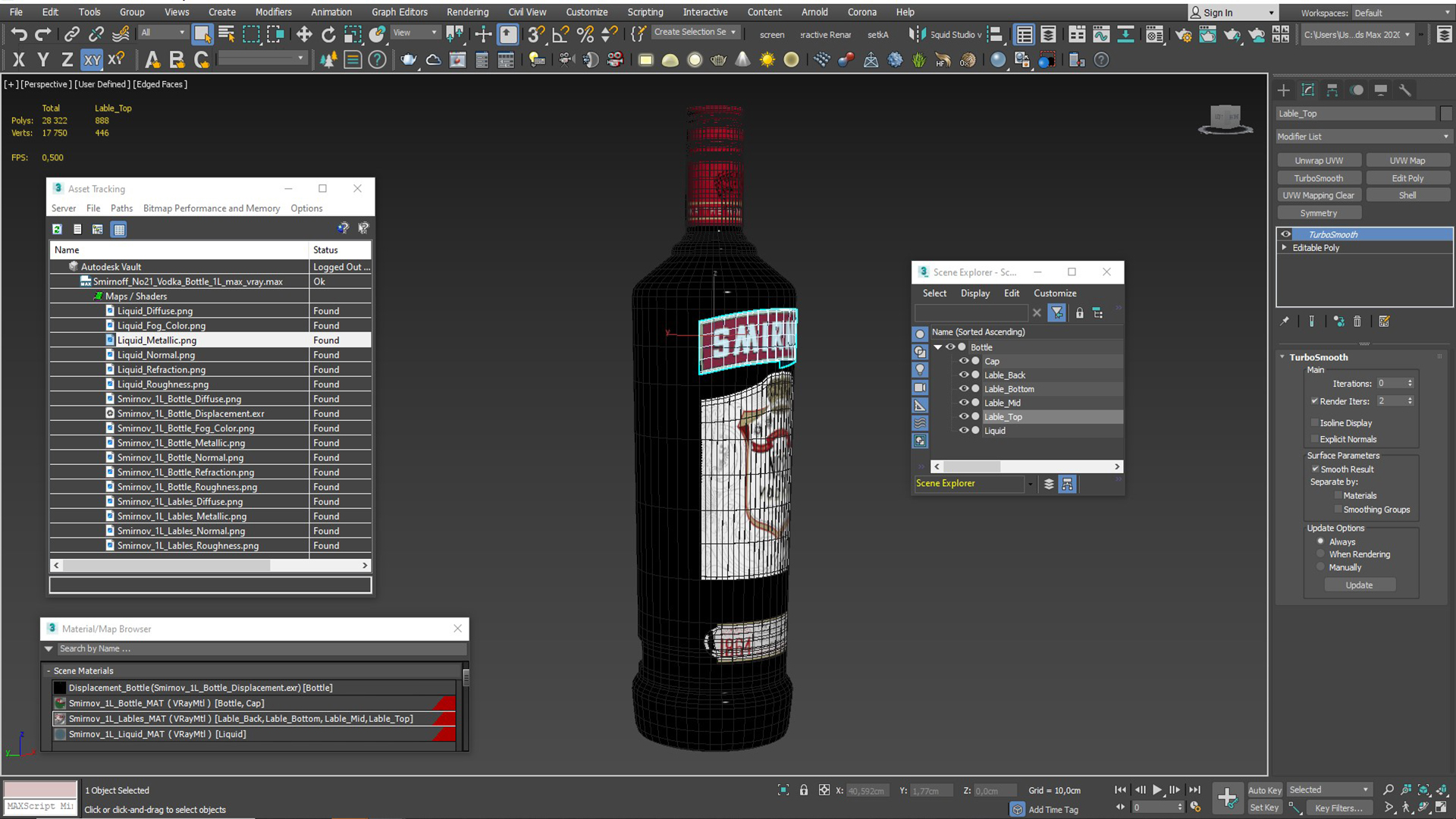Redo the last undone action
The width and height of the screenshot is (1456, 819).
(43, 34)
